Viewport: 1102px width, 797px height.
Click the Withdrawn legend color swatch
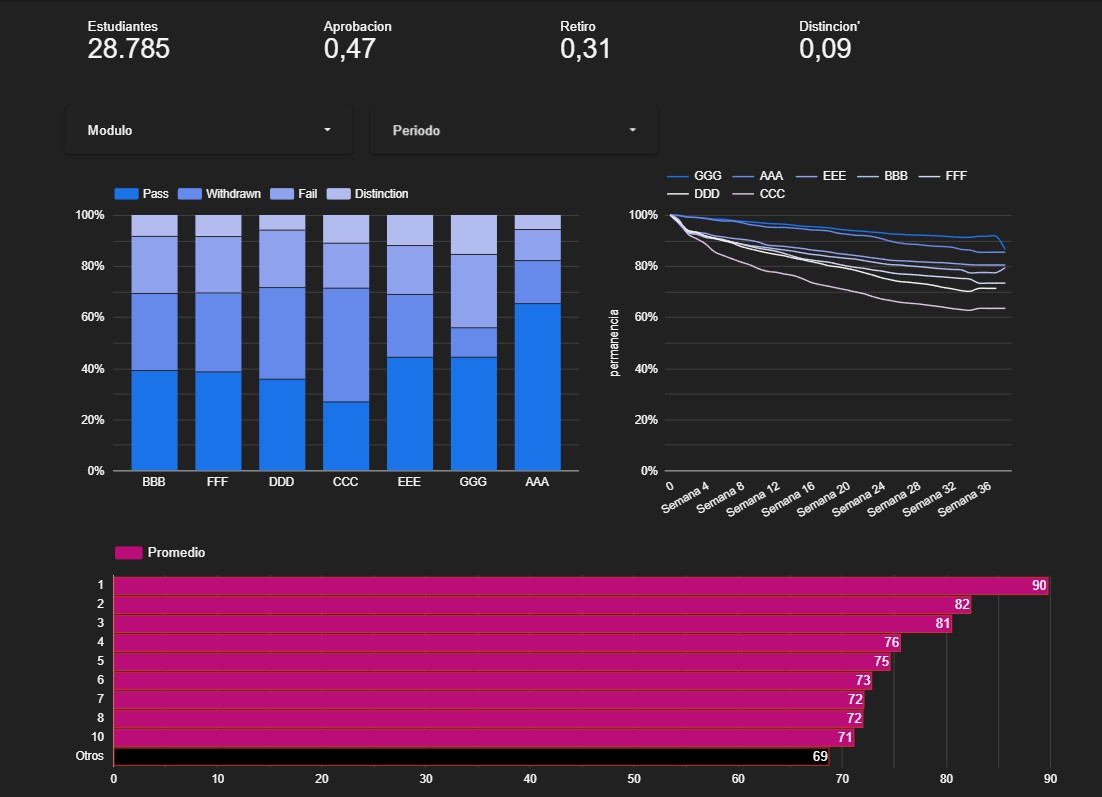pos(190,194)
